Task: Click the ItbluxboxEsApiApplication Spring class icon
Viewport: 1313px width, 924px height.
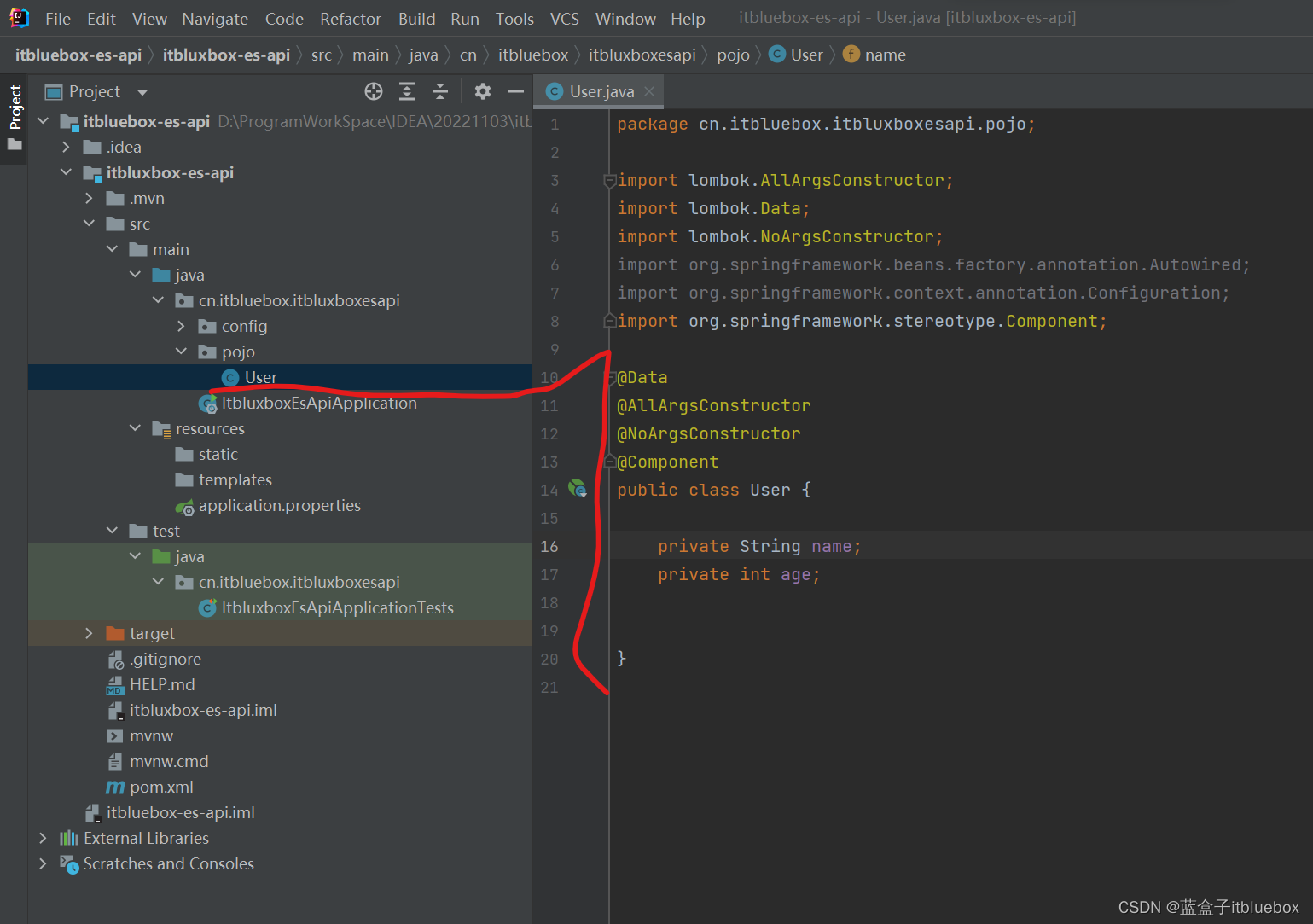Action: tap(207, 404)
